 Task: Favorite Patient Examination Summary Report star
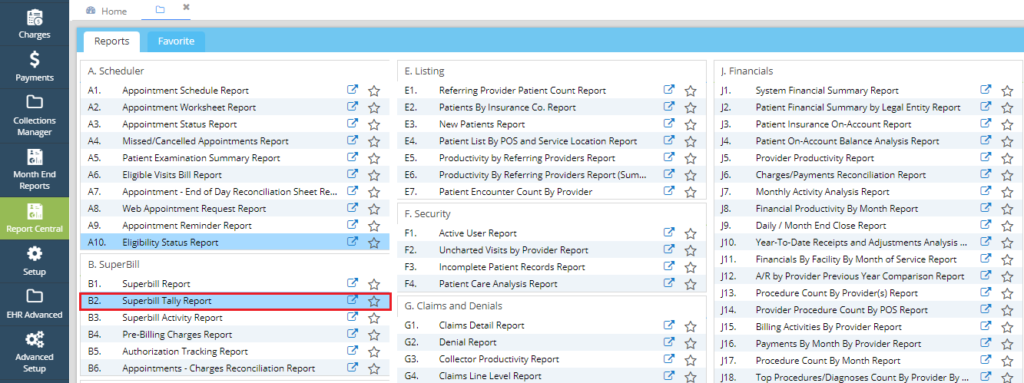pos(374,158)
